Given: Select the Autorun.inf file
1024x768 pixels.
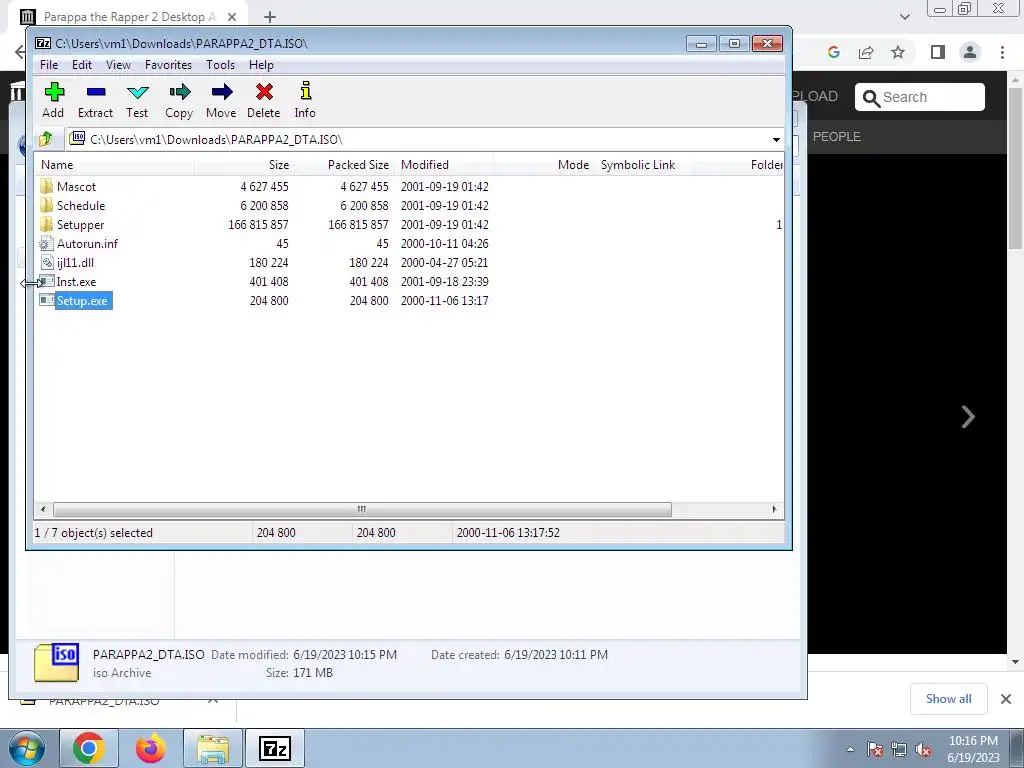Looking at the screenshot, I should coord(87,244).
